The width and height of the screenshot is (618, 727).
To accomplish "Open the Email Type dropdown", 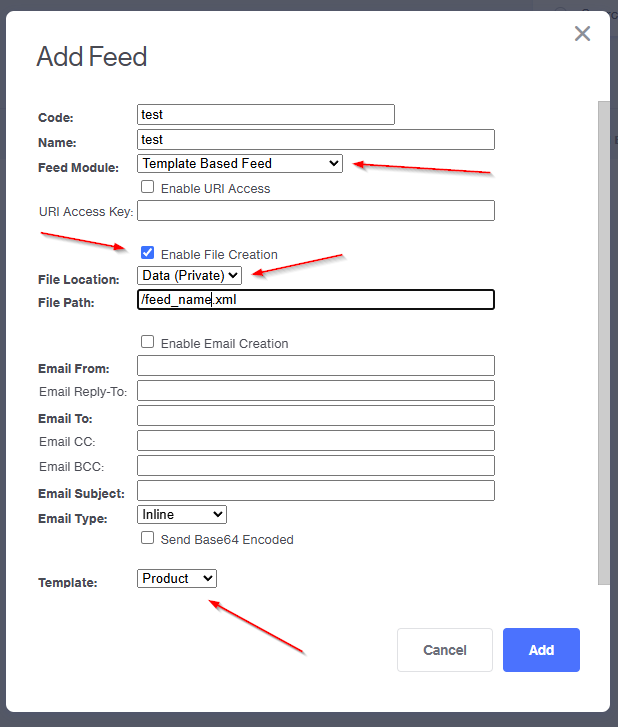I will 182,514.
